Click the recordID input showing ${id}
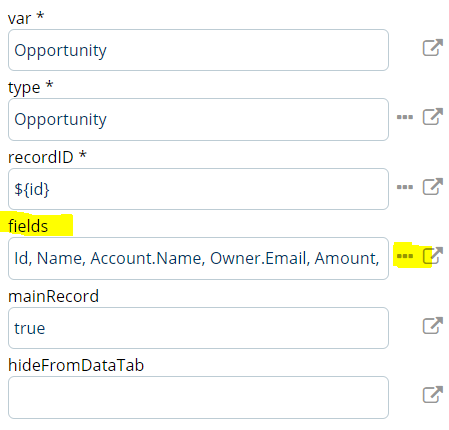This screenshot has width=449, height=430. pos(198,189)
